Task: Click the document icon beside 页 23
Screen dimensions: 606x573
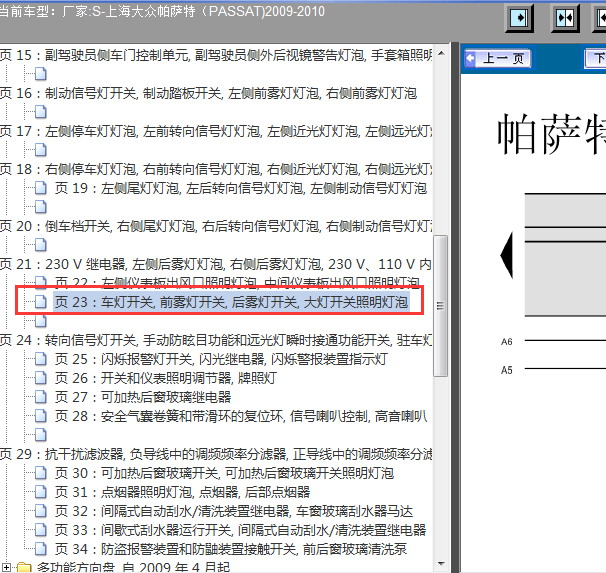Action: click(40, 302)
